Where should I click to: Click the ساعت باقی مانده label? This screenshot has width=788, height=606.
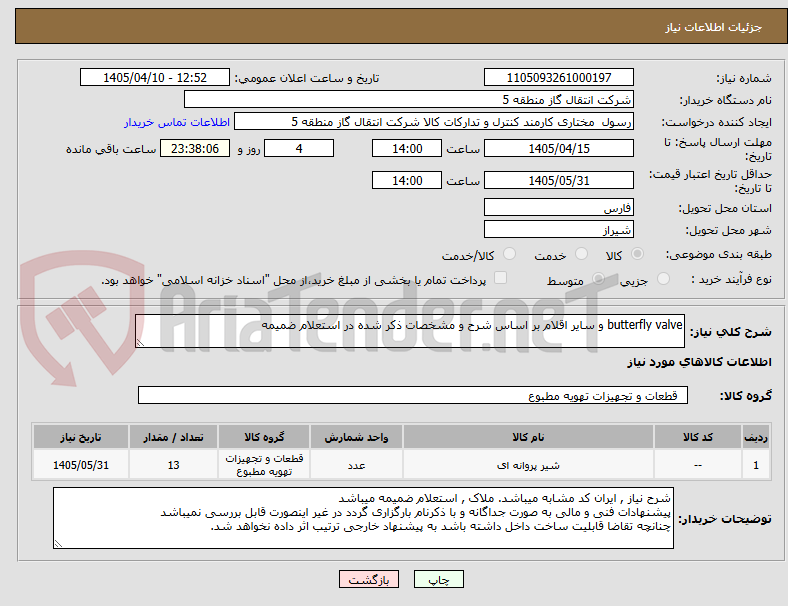click(111, 149)
